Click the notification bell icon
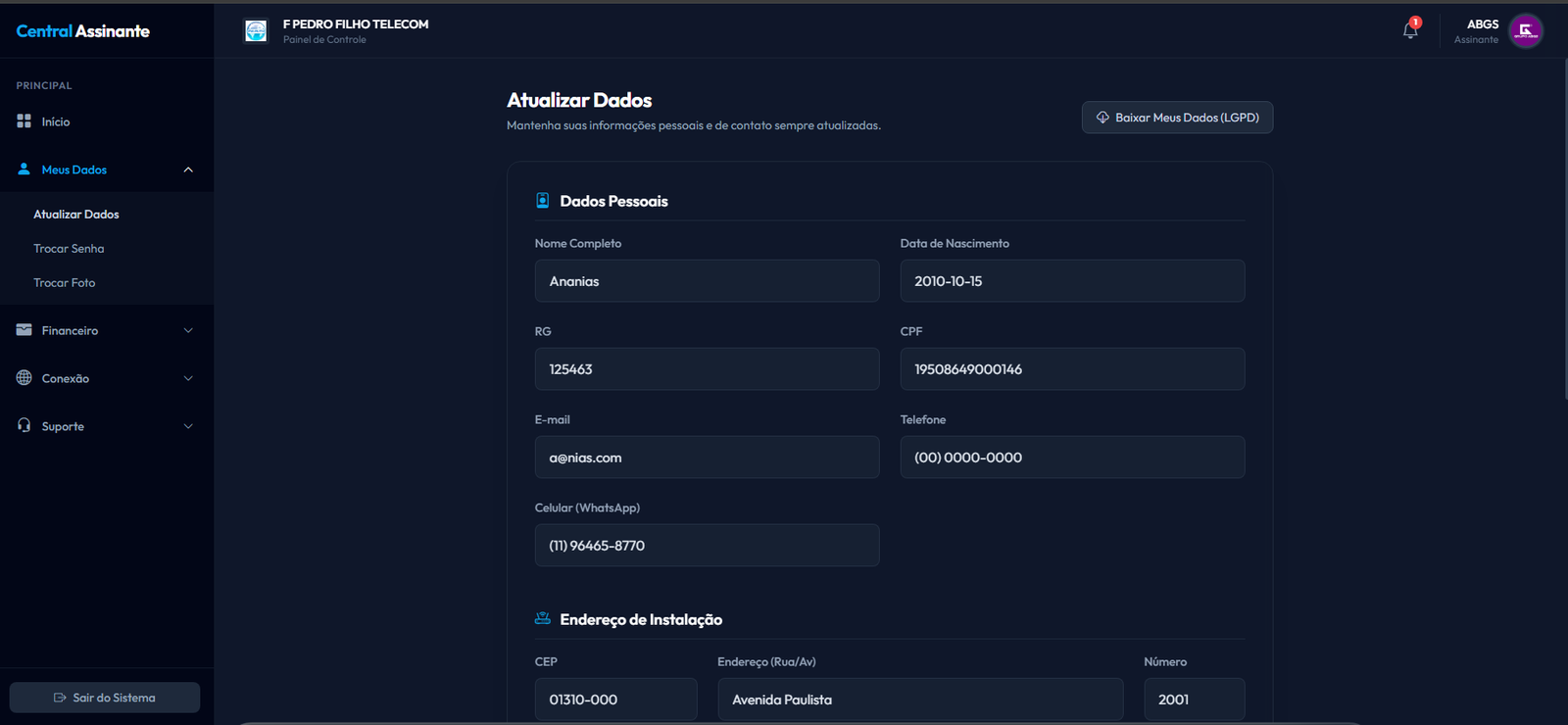Viewport: 1568px width, 725px height. (1409, 30)
